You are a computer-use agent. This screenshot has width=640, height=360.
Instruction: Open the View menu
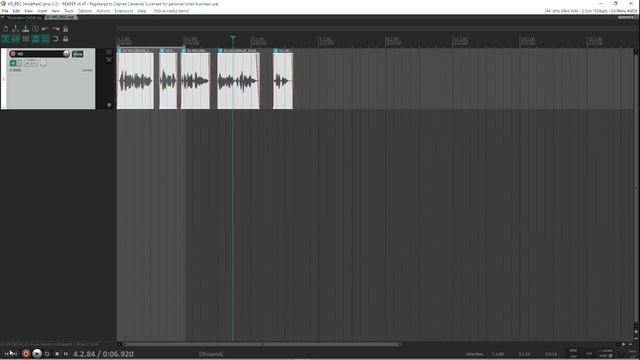pyautogui.click(x=29, y=11)
